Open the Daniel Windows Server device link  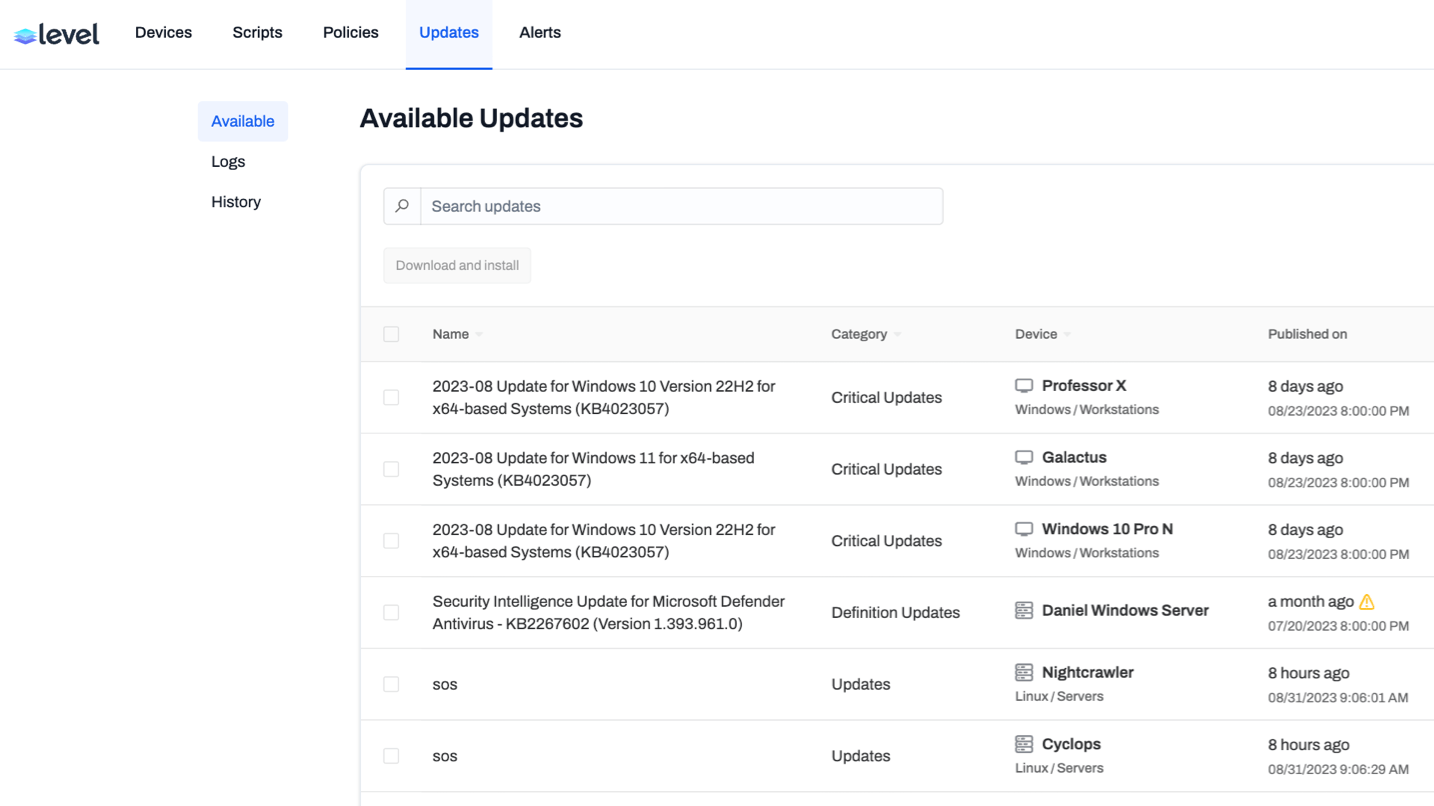coord(1125,611)
